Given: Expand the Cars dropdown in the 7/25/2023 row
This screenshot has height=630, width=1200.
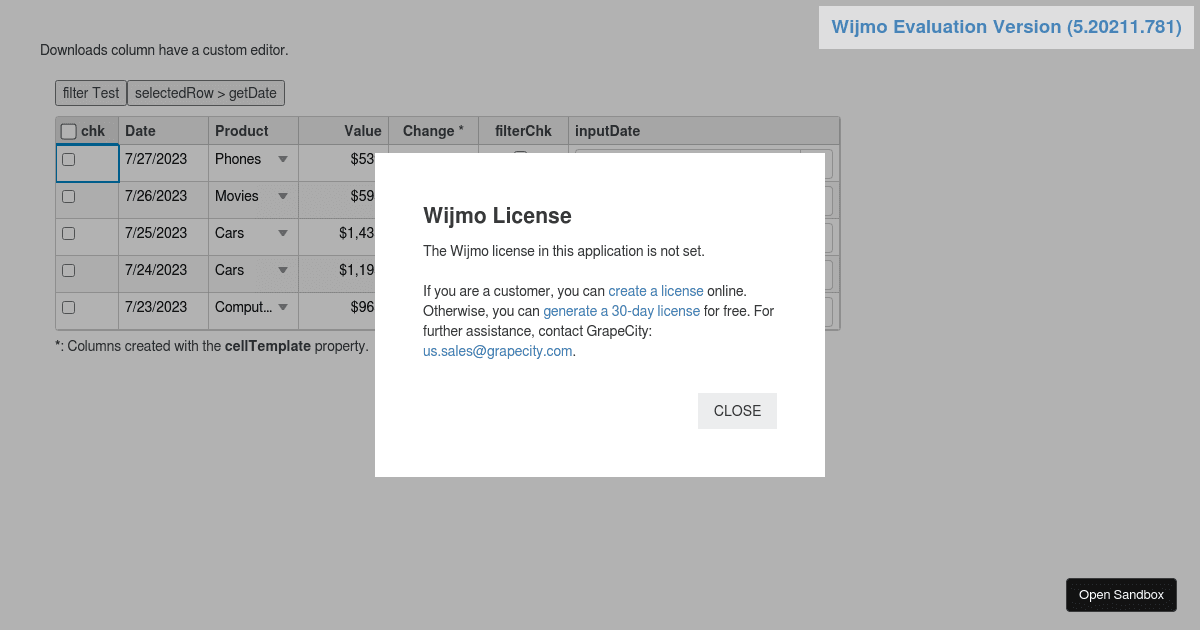Looking at the screenshot, I should coord(283,233).
